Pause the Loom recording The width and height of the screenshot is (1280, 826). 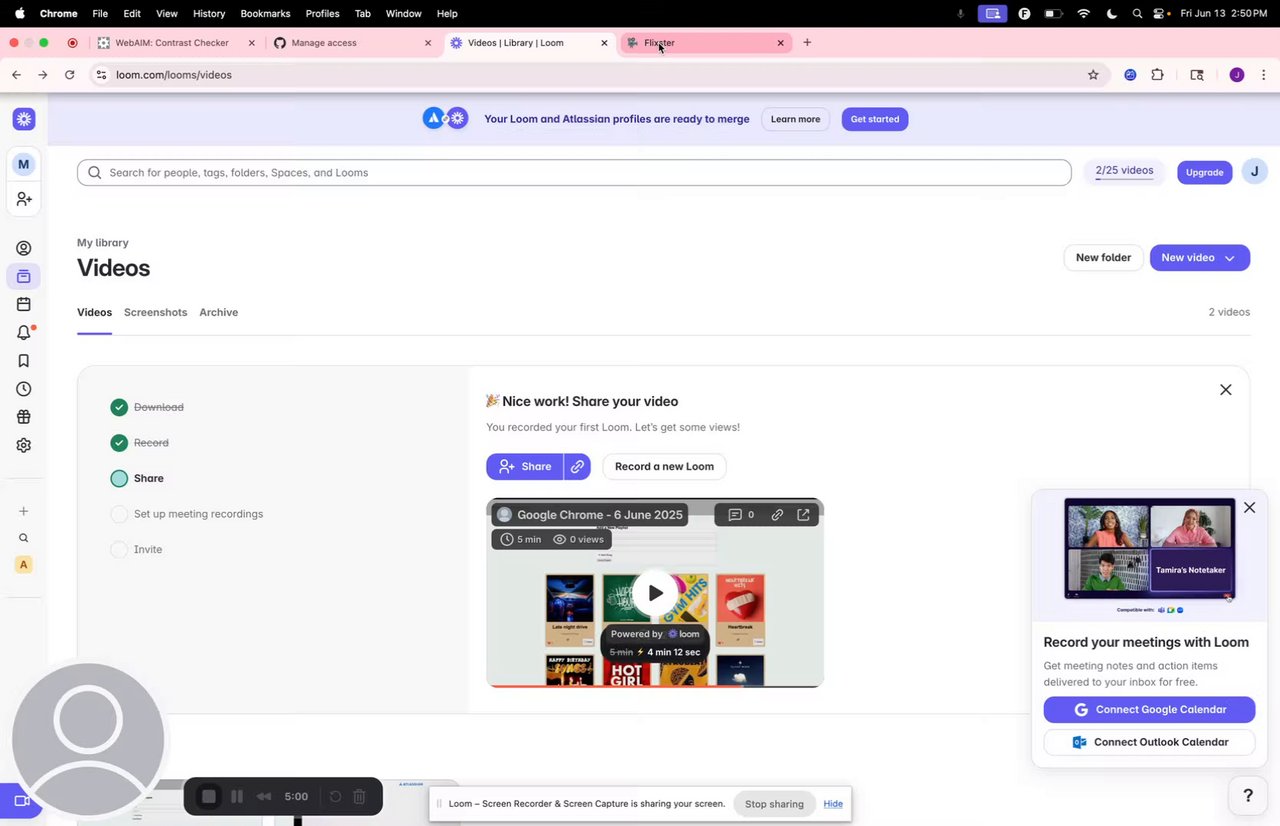[237, 796]
